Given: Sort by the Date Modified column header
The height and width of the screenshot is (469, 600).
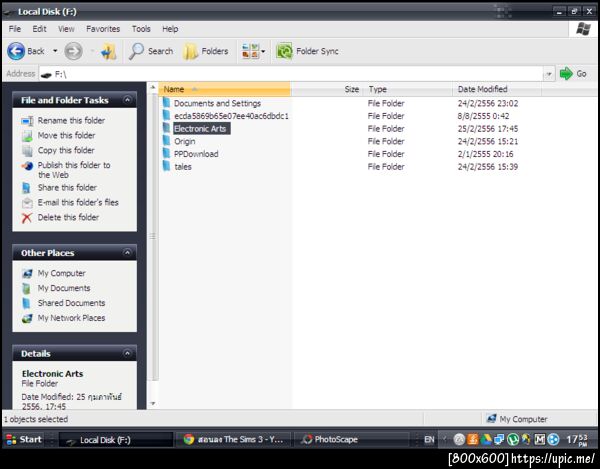Looking at the screenshot, I should (x=497, y=89).
